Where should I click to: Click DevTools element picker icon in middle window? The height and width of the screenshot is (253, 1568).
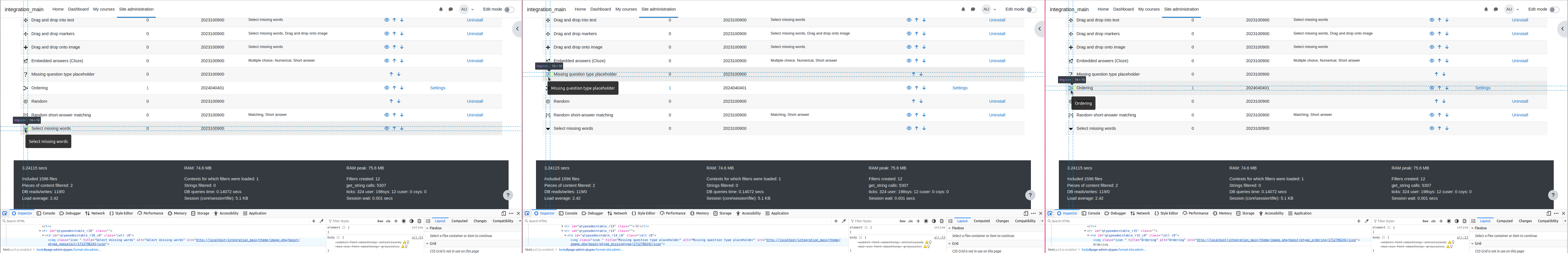527,213
